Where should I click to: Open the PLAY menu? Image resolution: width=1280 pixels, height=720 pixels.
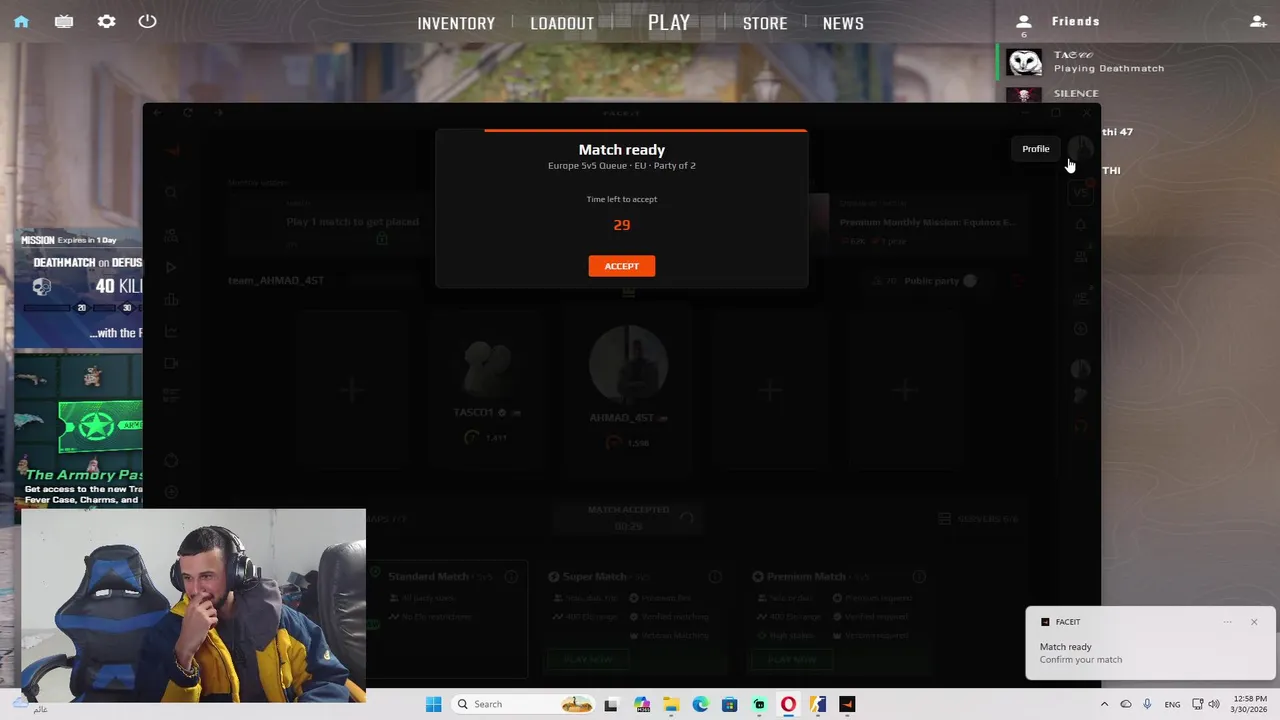pos(669,22)
